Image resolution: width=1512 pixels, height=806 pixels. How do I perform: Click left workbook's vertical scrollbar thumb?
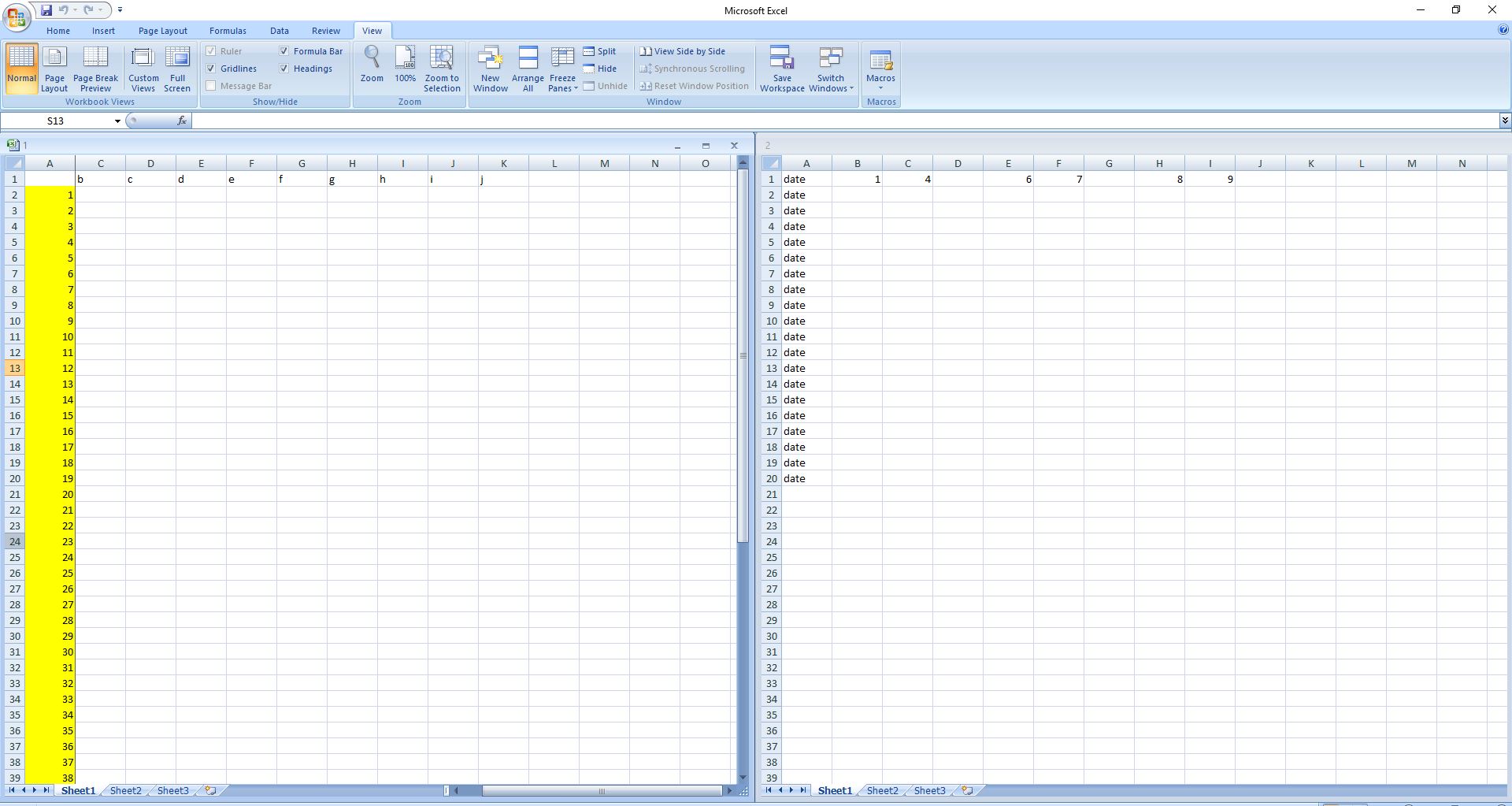click(742, 355)
